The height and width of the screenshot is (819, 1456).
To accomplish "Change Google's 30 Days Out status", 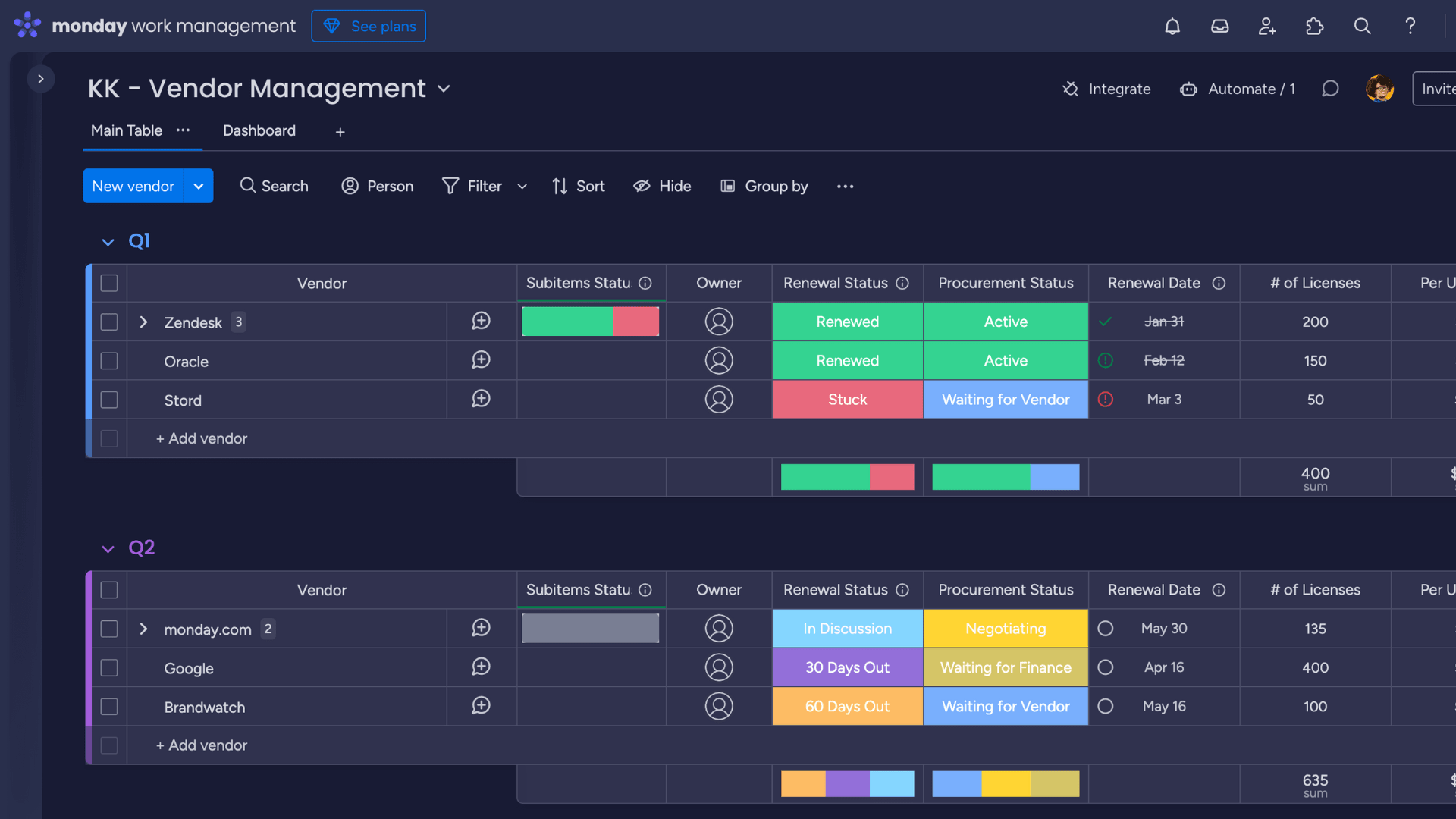I will point(848,667).
